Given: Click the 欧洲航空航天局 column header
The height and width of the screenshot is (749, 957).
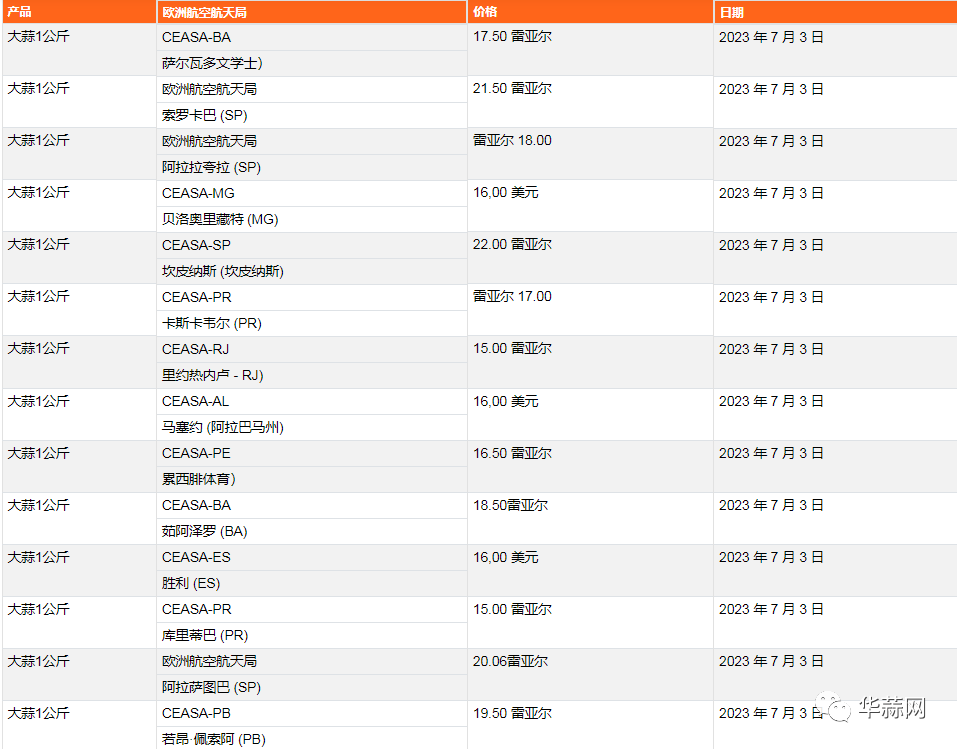Looking at the screenshot, I should [x=312, y=12].
